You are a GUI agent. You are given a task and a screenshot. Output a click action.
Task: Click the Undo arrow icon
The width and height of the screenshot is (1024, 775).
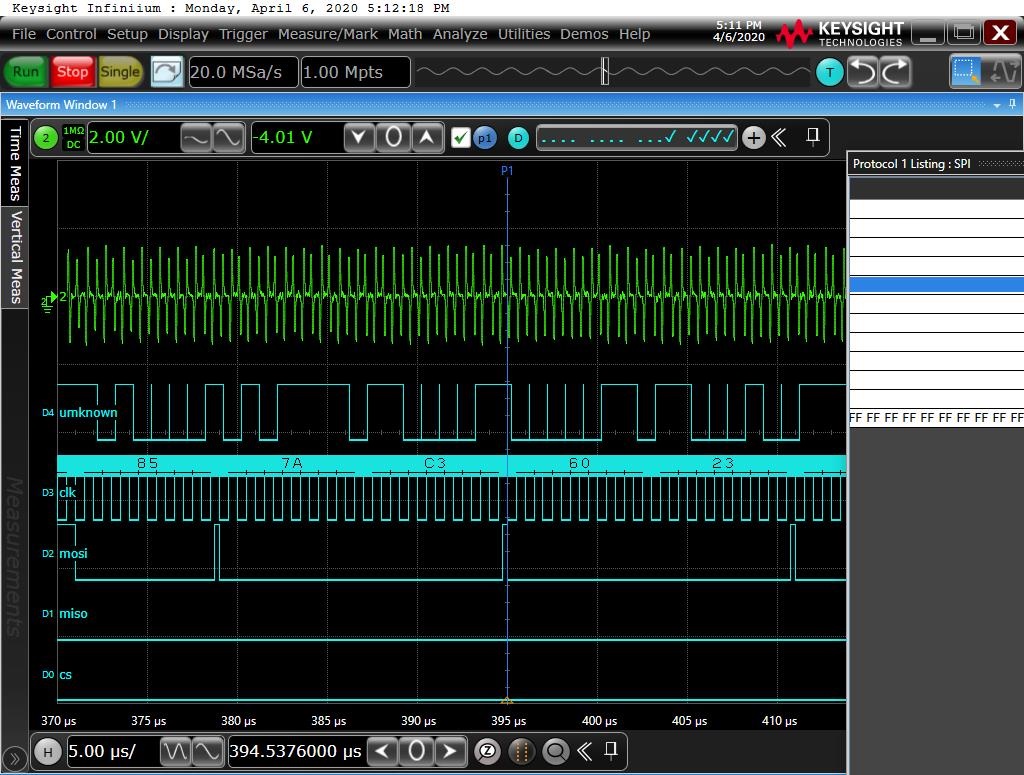862,72
